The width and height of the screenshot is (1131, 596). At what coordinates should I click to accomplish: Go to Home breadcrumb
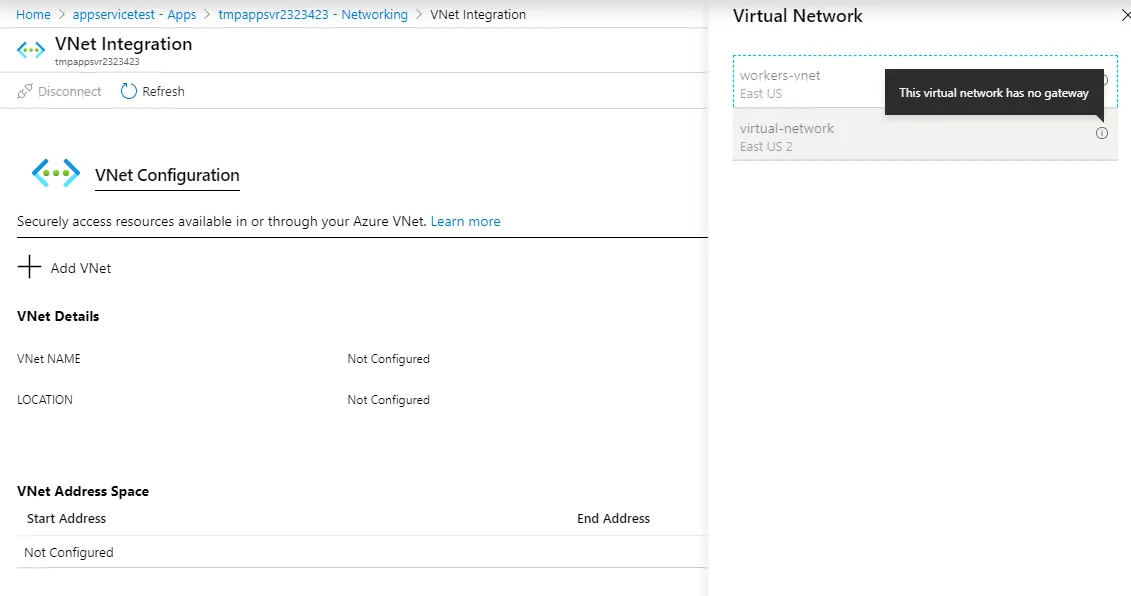pyautogui.click(x=33, y=14)
